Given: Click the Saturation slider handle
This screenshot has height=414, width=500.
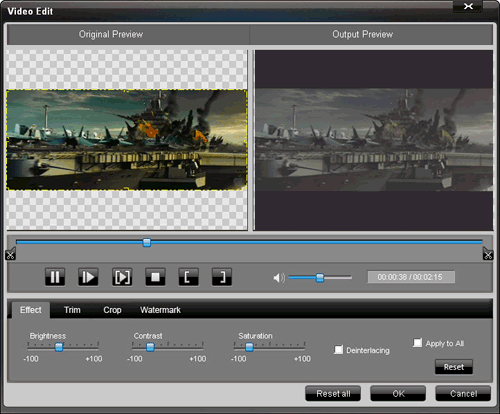Looking at the screenshot, I should (249, 347).
